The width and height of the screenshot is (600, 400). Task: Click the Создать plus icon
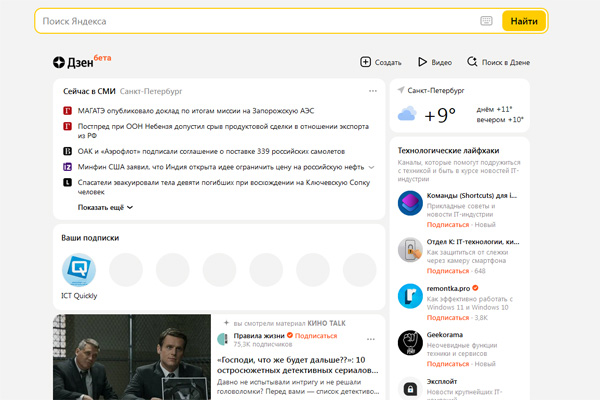tap(365, 62)
